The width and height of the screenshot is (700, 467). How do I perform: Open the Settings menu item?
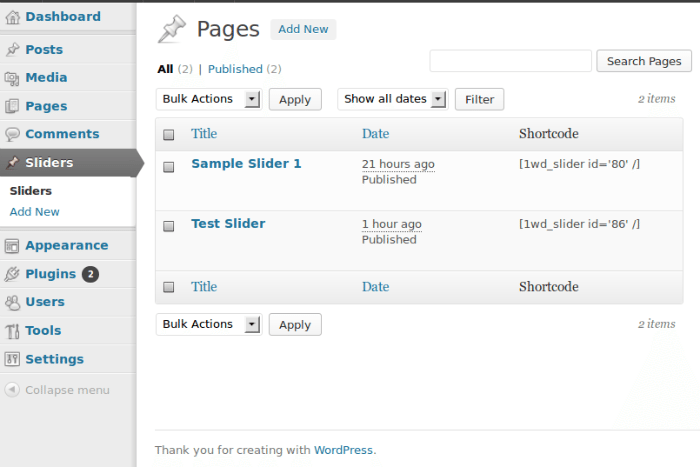coord(54,359)
